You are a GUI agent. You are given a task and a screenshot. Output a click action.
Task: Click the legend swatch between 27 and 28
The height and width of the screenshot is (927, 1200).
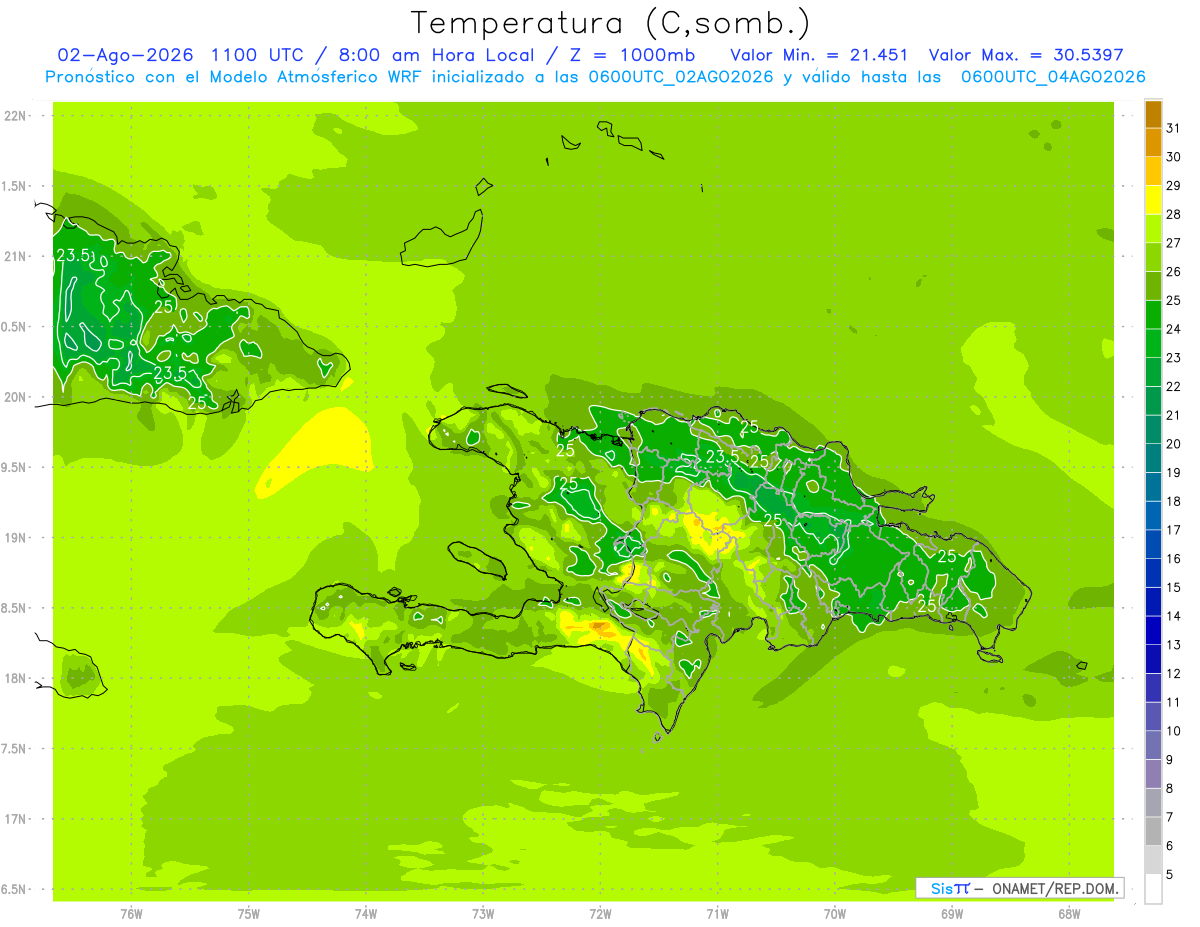click(x=1153, y=229)
